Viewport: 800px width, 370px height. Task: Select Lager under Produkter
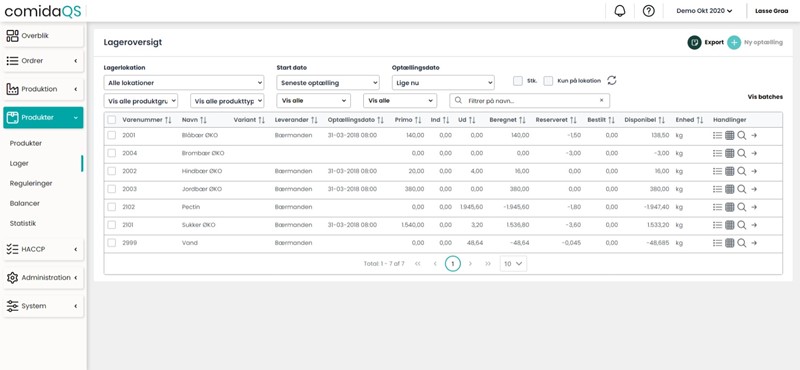tap(19, 163)
